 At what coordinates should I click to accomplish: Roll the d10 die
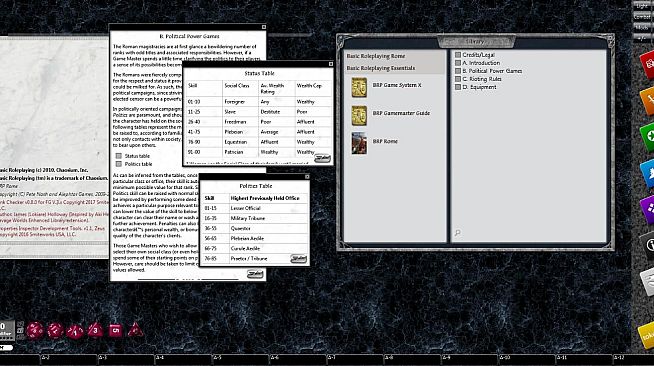coord(75,331)
